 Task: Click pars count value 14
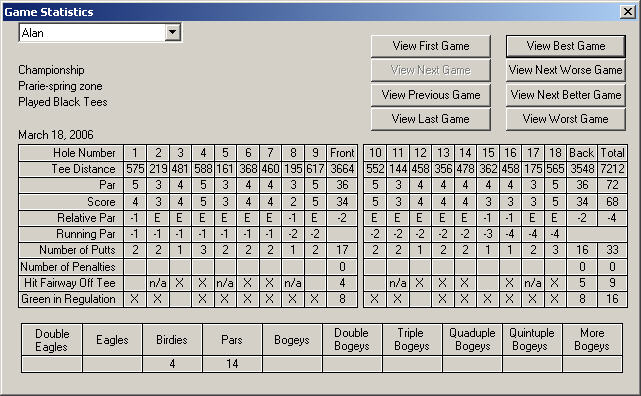[x=232, y=364]
